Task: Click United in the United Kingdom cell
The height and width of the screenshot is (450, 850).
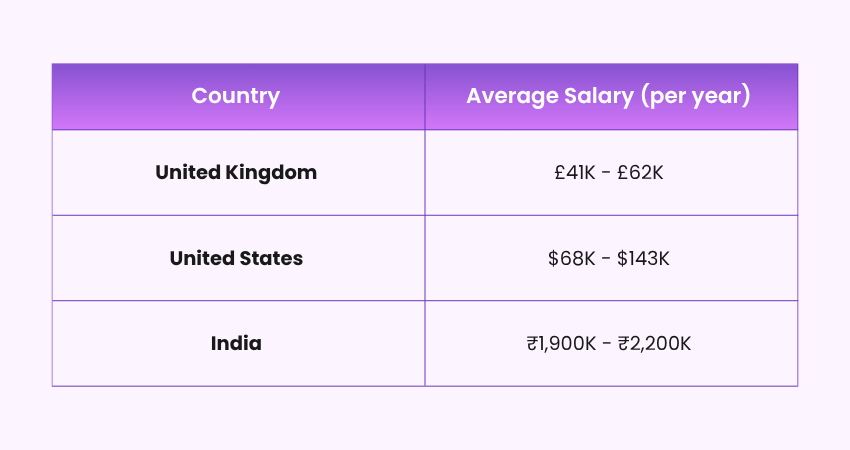Action: pos(186,172)
